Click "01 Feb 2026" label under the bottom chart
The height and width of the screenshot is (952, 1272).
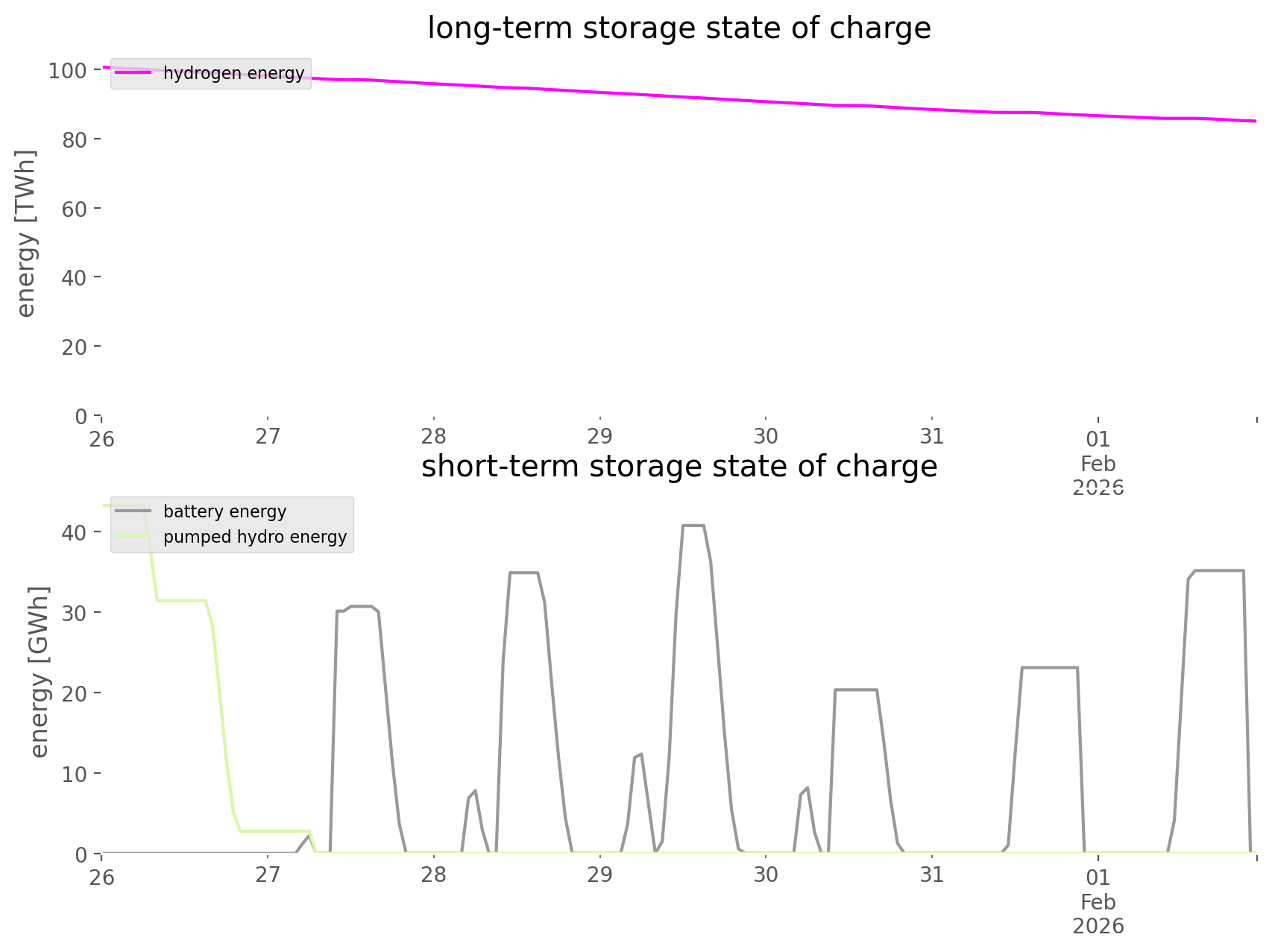click(1098, 901)
